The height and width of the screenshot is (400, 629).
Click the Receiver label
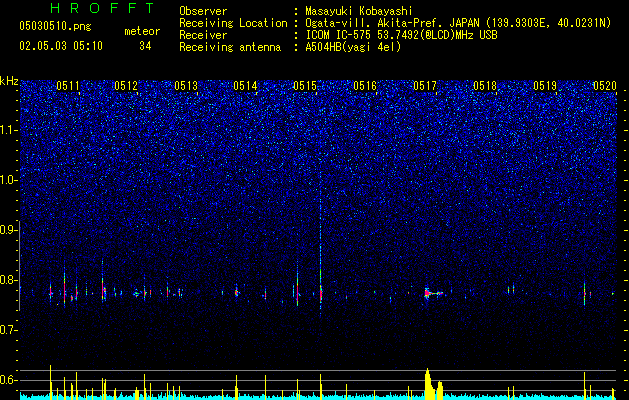point(203,35)
